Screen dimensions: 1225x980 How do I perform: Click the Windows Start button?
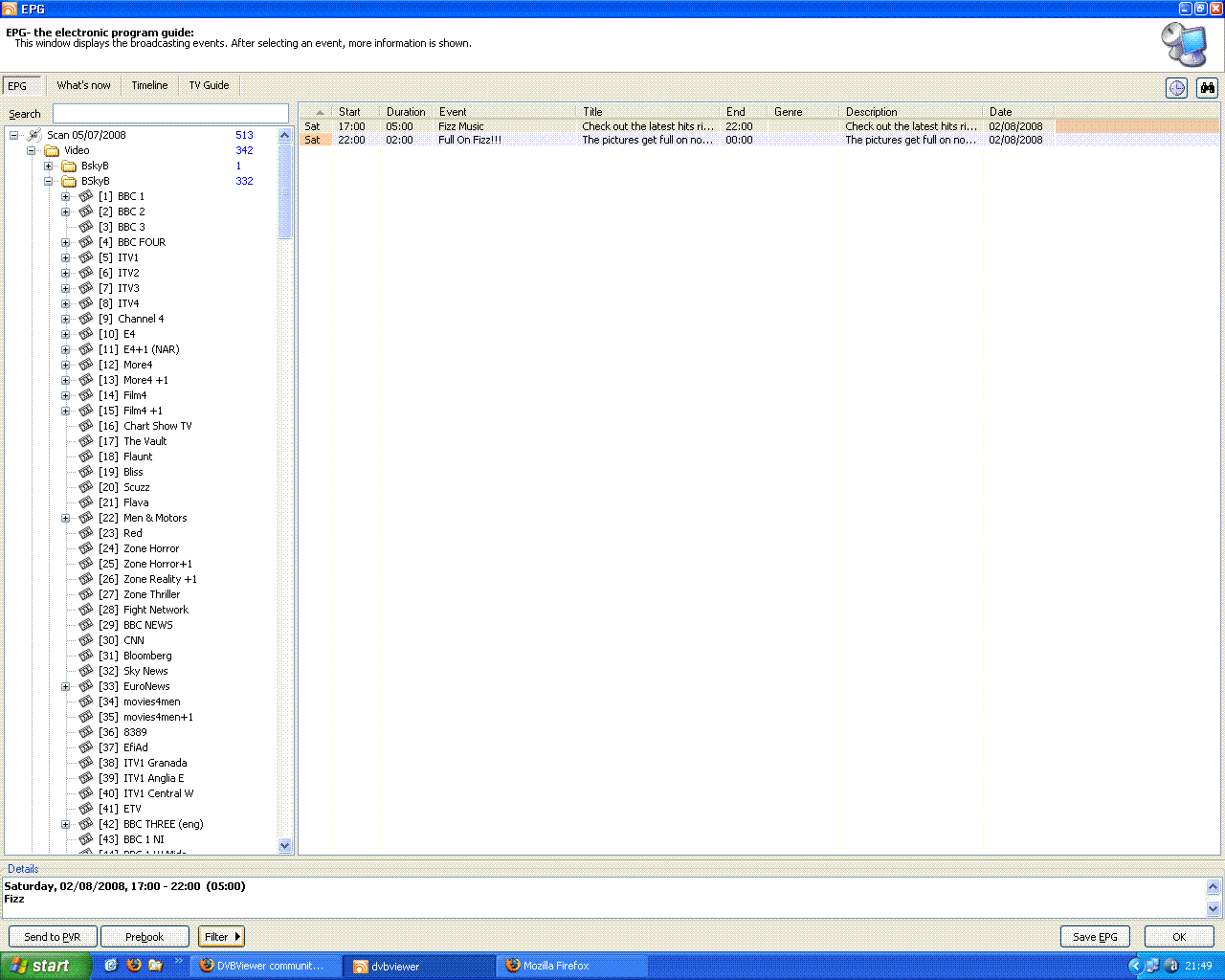[x=45, y=966]
